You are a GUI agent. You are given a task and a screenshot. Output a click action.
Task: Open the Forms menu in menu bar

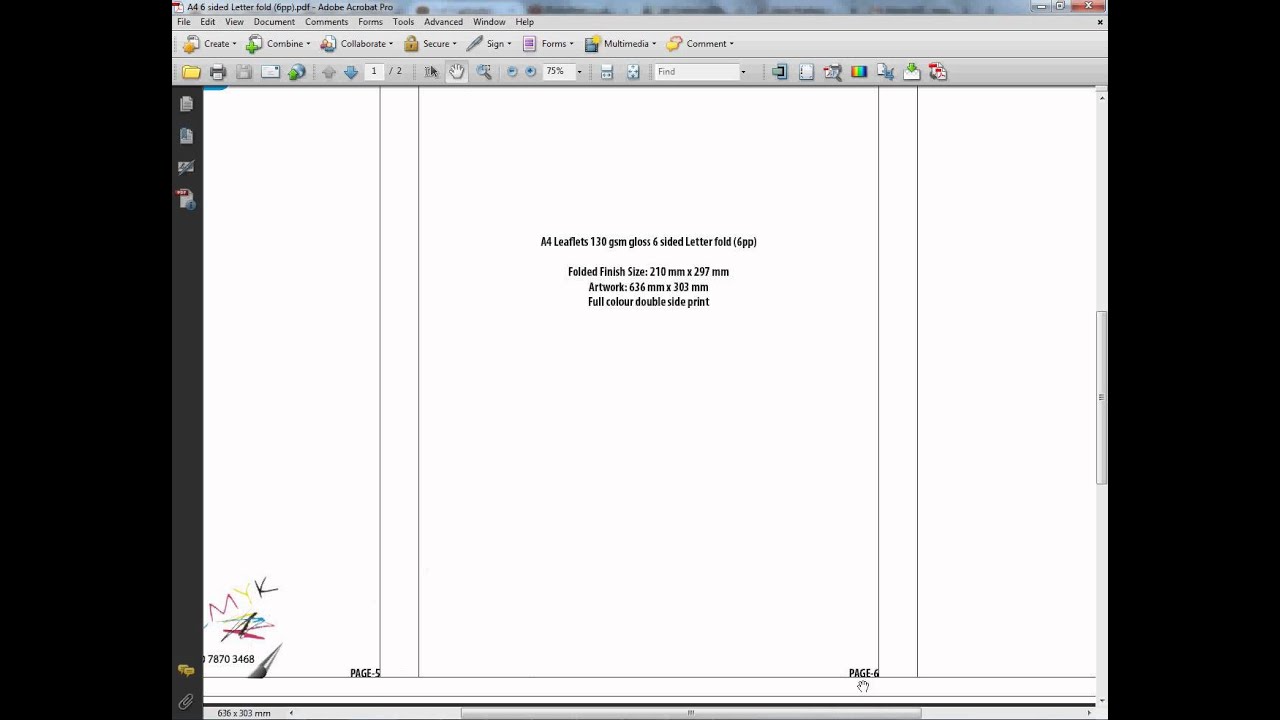click(370, 22)
